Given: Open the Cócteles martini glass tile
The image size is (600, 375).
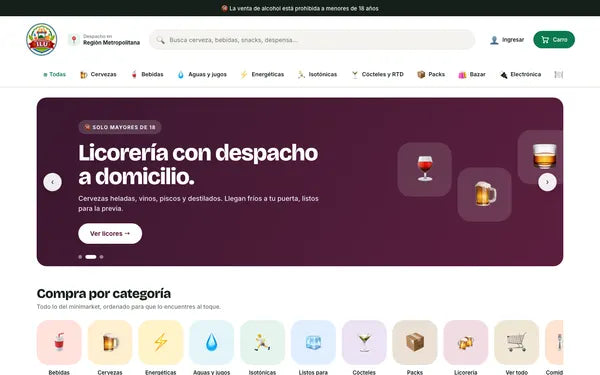Looking at the screenshot, I should [364, 342].
